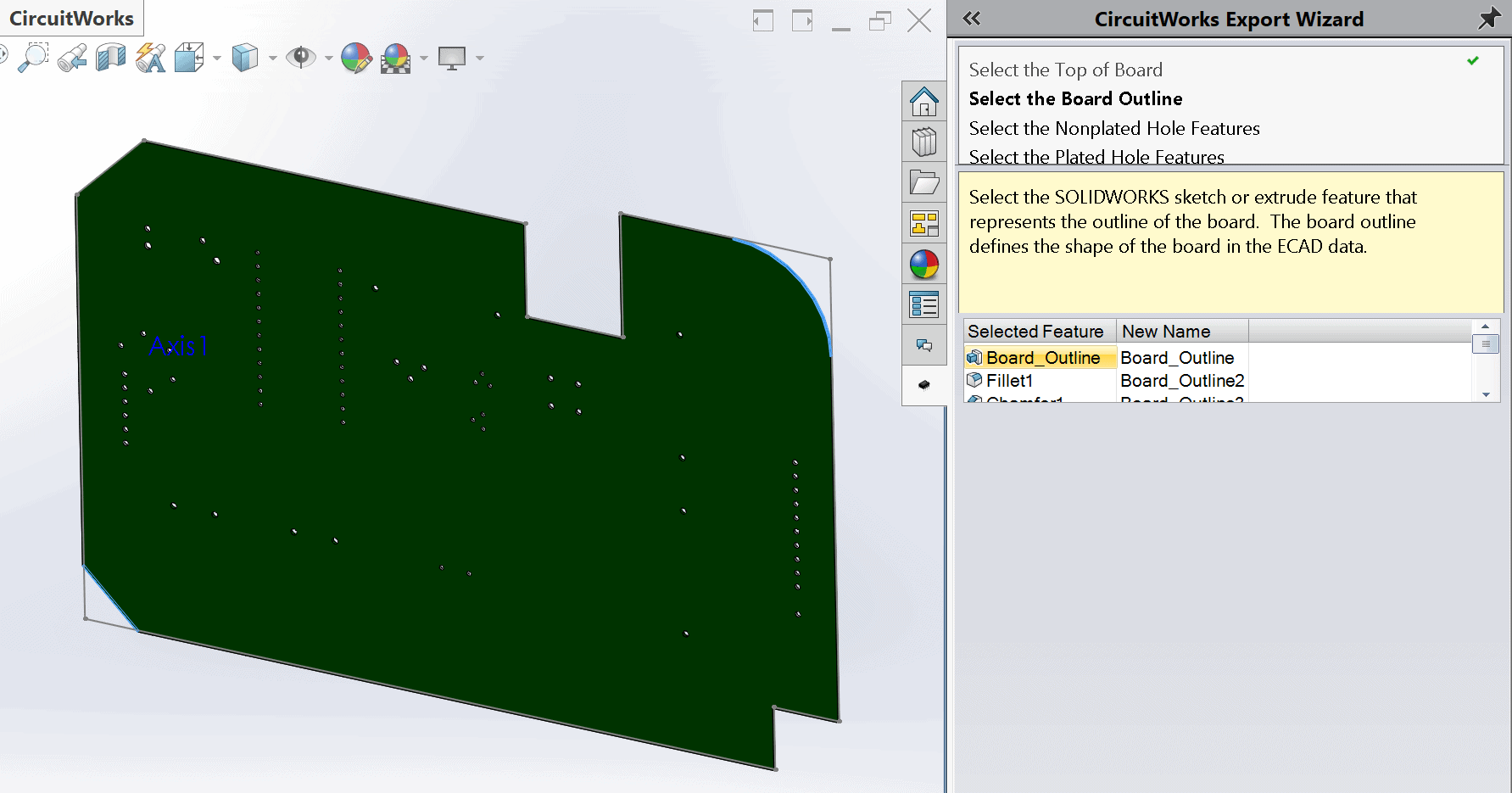The height and width of the screenshot is (793, 1512).
Task: Expand the Display Style dropdown arrow
Action: [x=272, y=59]
